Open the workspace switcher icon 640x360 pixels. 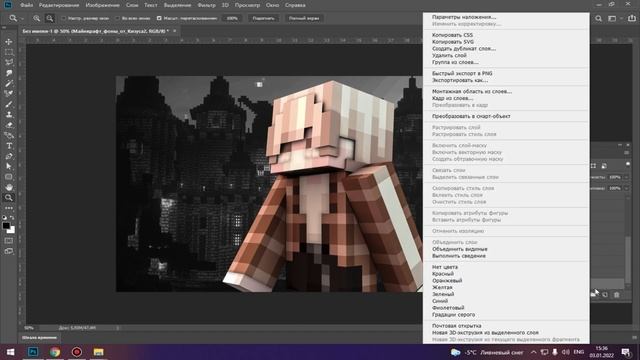point(612,18)
